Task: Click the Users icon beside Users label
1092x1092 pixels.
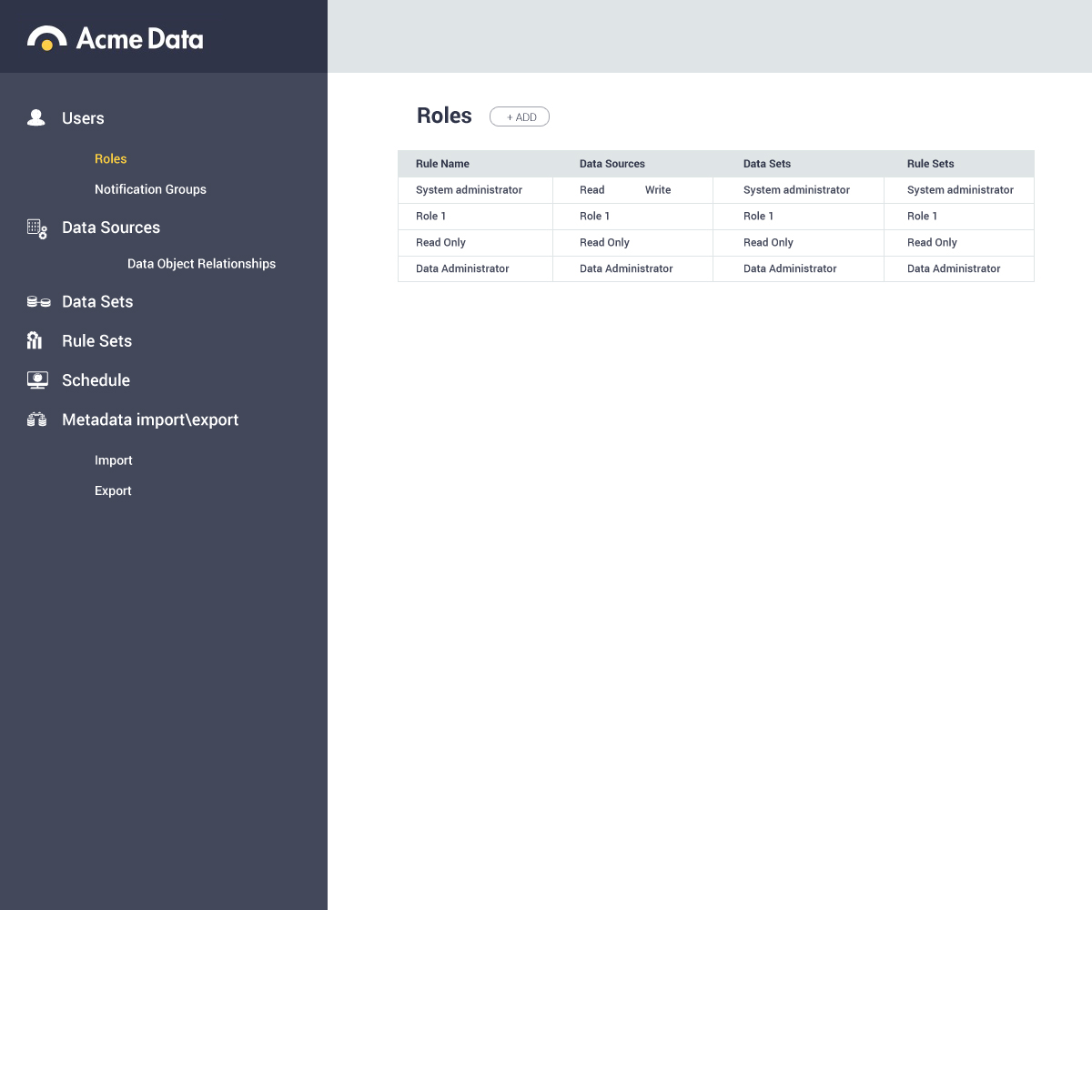Action: (35, 116)
